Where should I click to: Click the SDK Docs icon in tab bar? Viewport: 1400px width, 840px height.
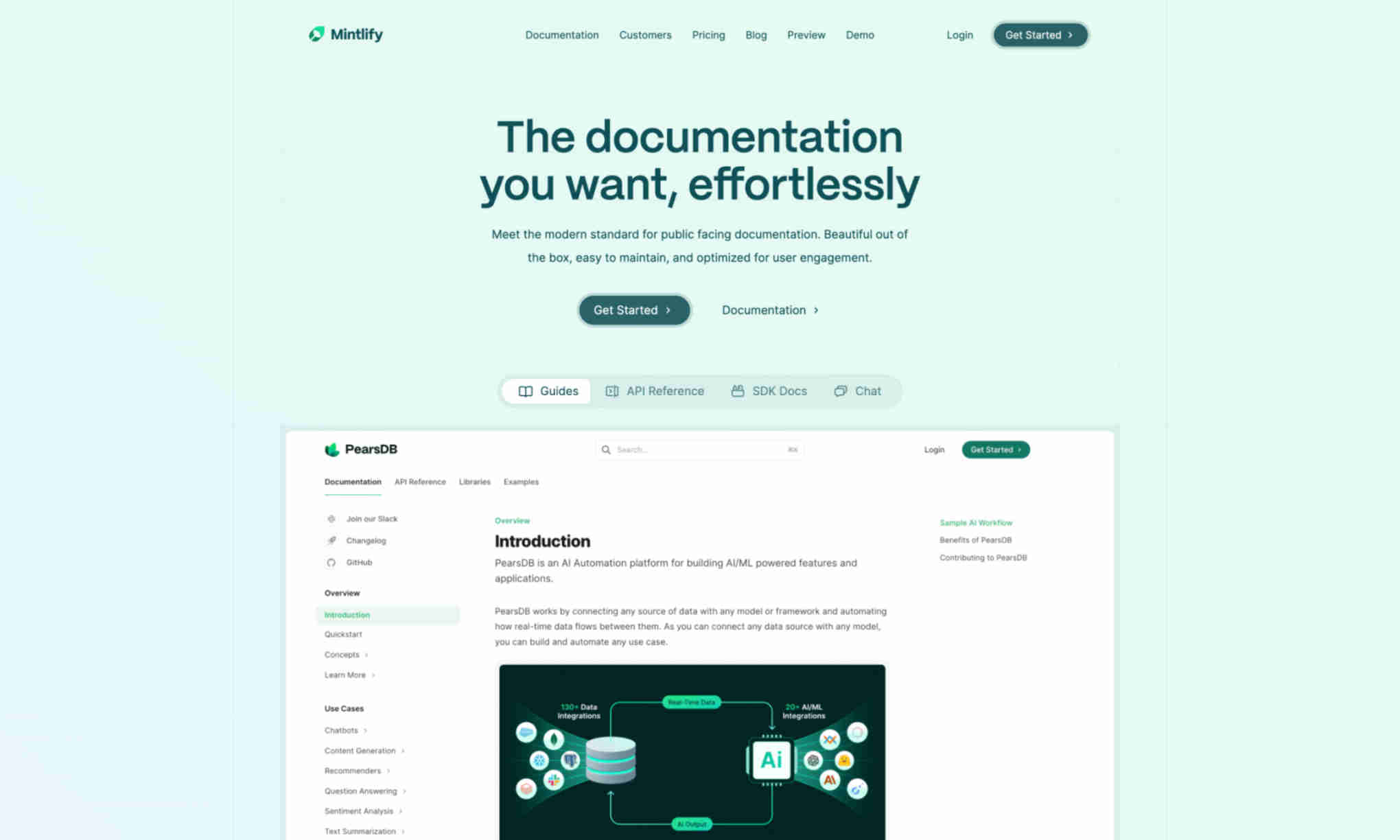pyautogui.click(x=737, y=390)
